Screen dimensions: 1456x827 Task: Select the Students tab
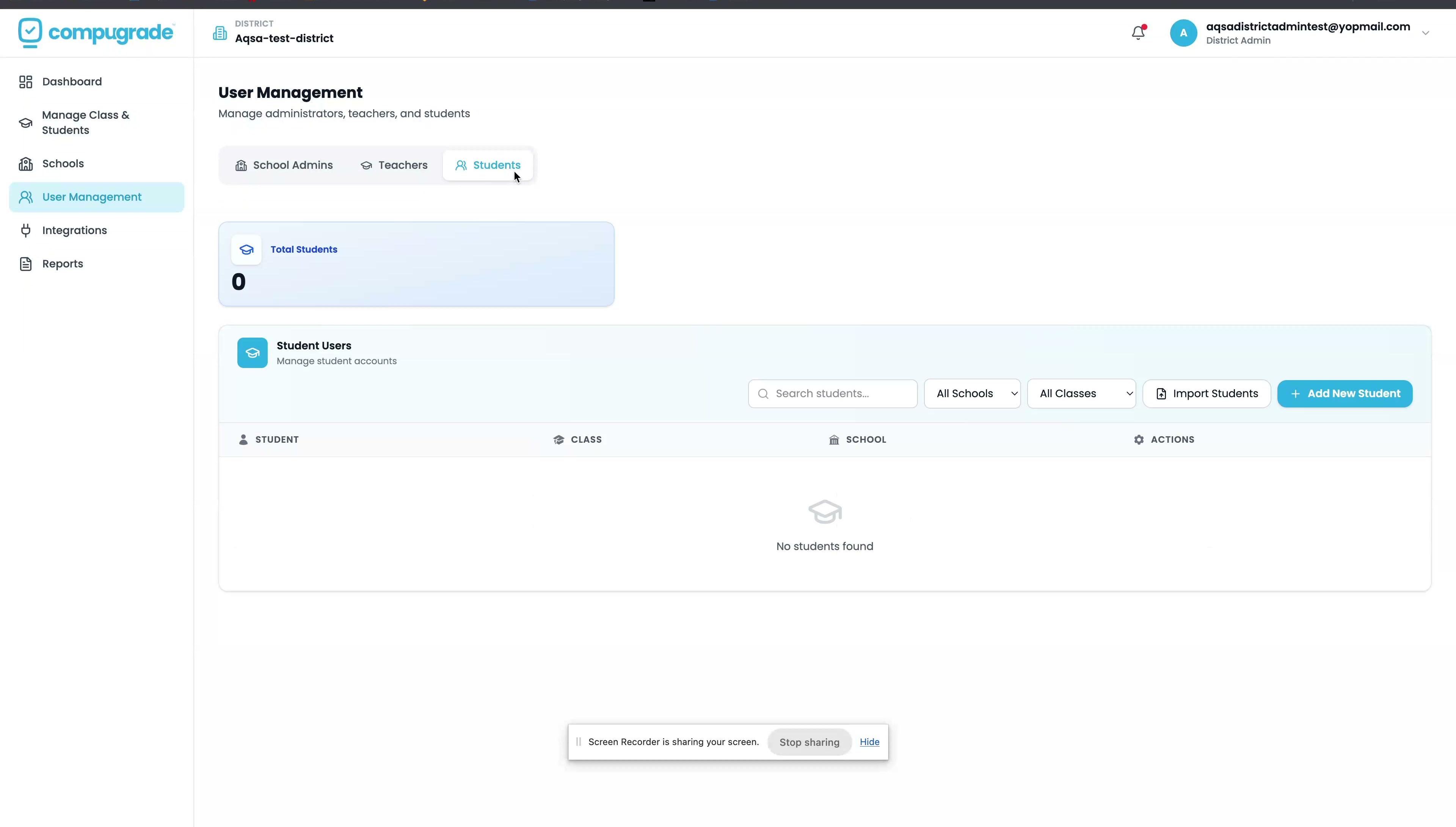pos(488,165)
